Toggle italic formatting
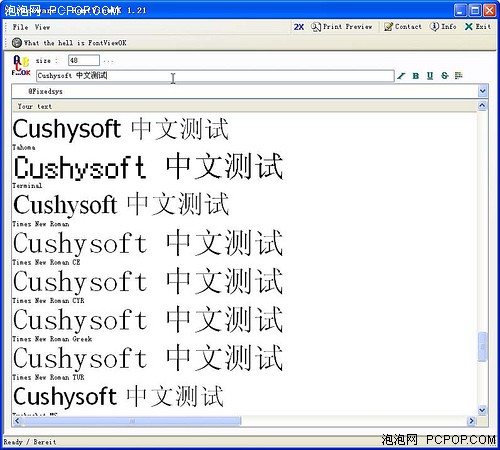The height and width of the screenshot is (450, 500). (401, 76)
